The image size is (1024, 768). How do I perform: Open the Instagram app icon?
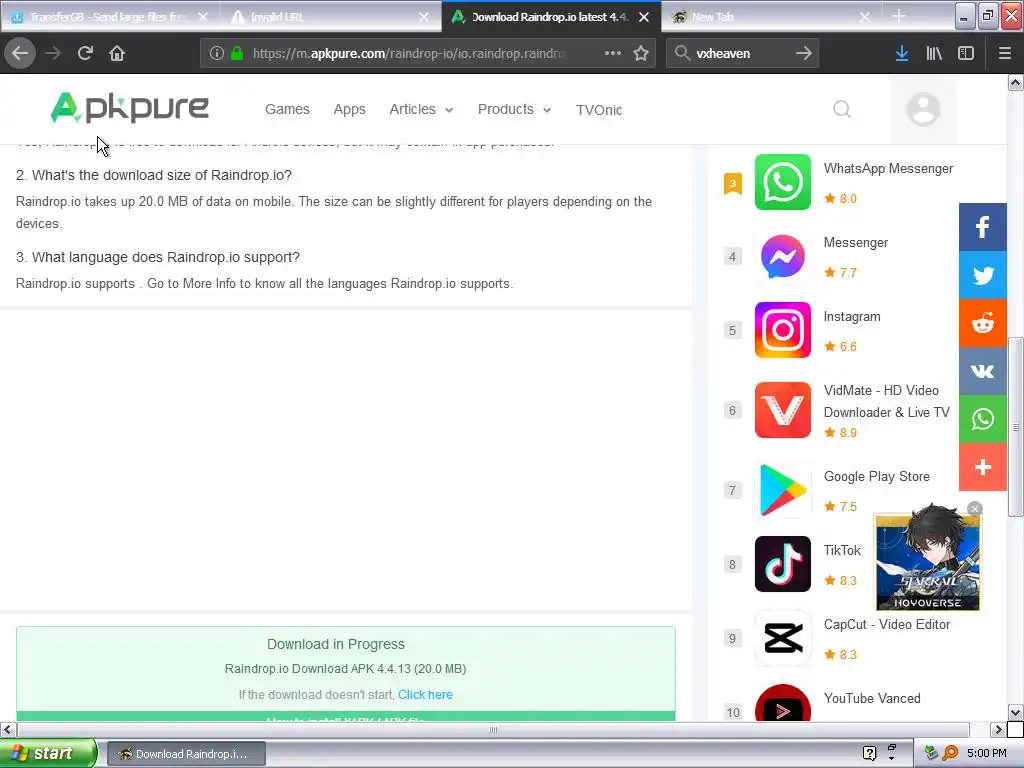(x=782, y=330)
